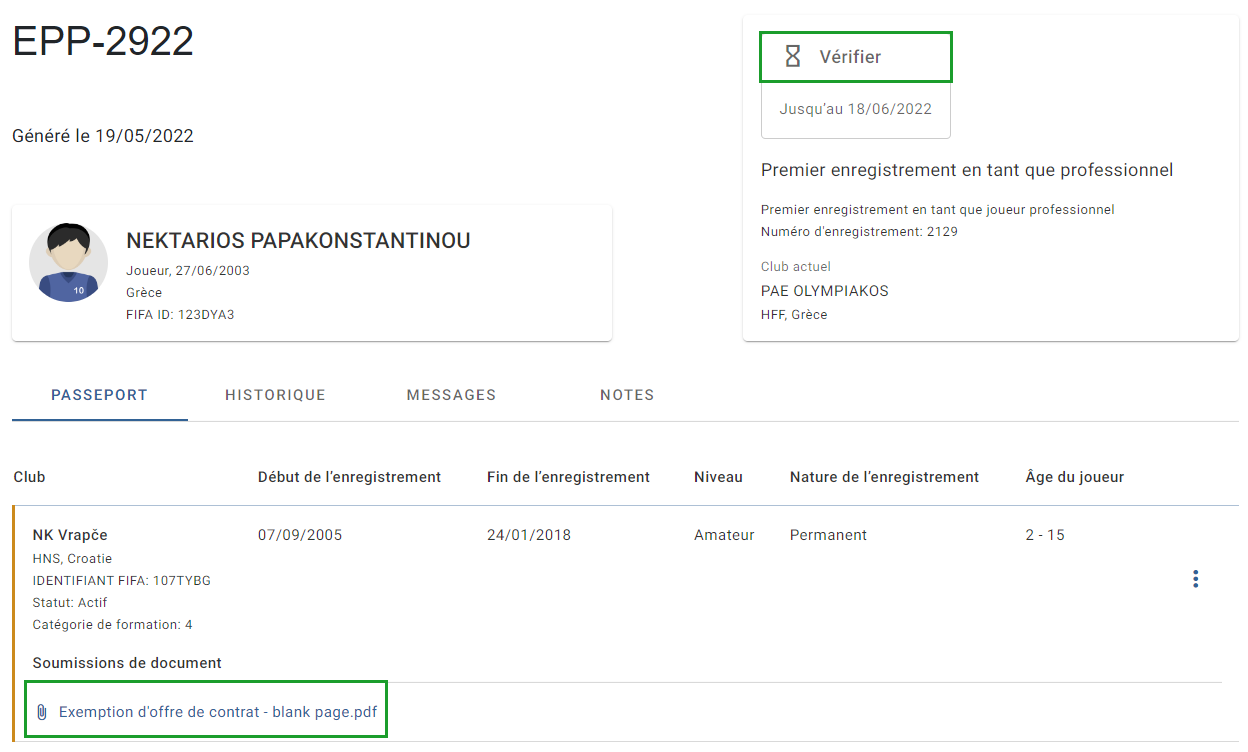Open the Notes tab
1248x752 pixels.
[x=627, y=395]
